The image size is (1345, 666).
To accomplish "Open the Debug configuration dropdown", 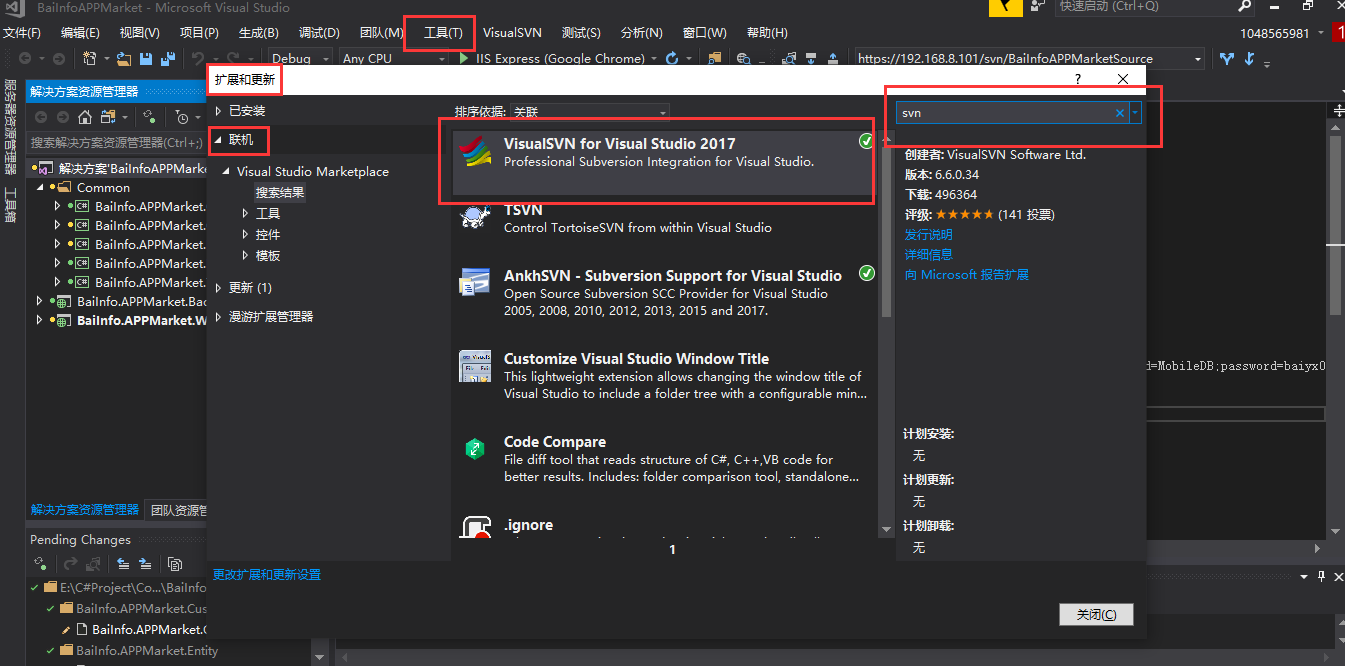I will 324,59.
